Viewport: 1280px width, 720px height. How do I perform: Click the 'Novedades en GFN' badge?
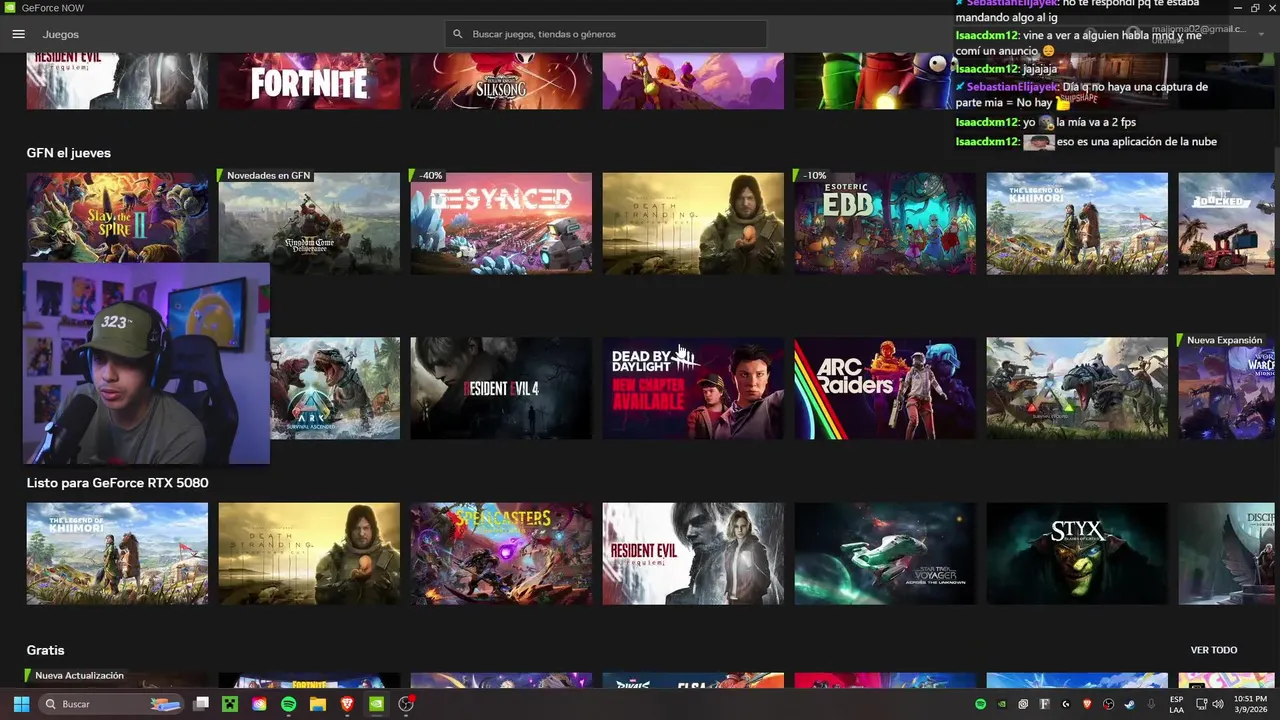pyautogui.click(x=267, y=175)
